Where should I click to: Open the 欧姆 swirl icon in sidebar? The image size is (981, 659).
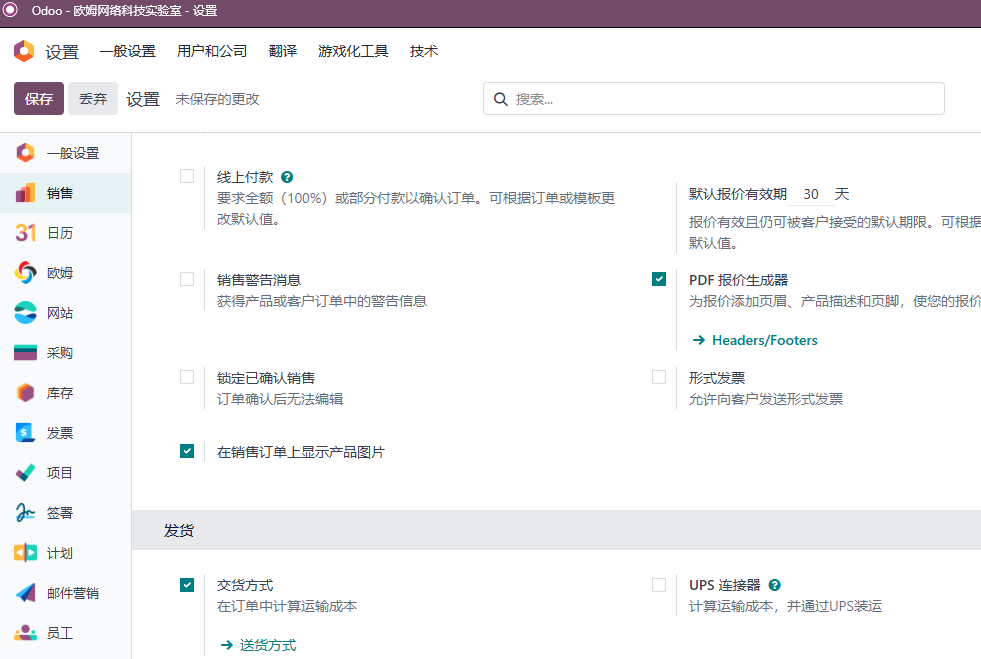(25, 273)
